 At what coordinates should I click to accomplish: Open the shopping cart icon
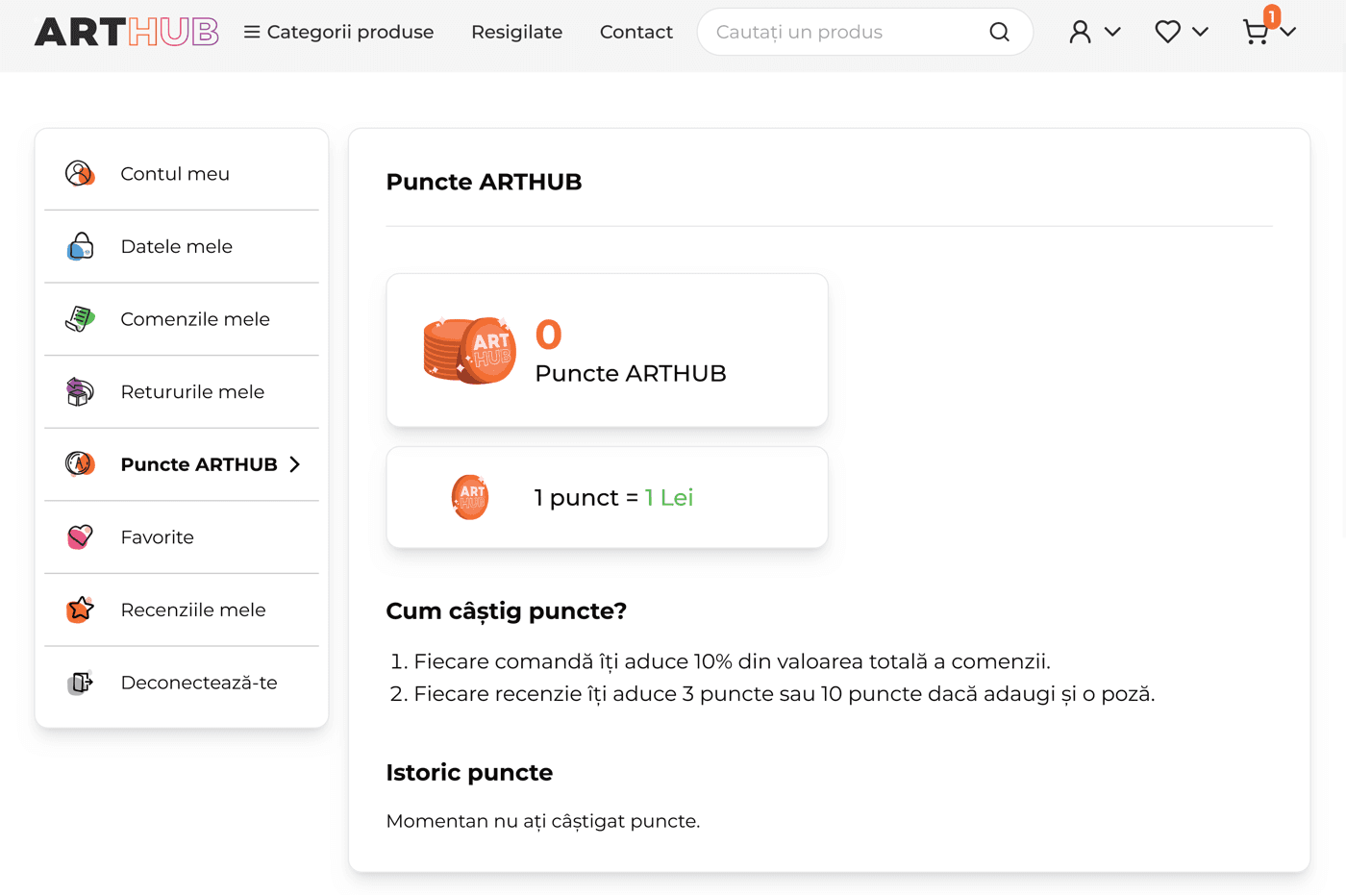1255,33
